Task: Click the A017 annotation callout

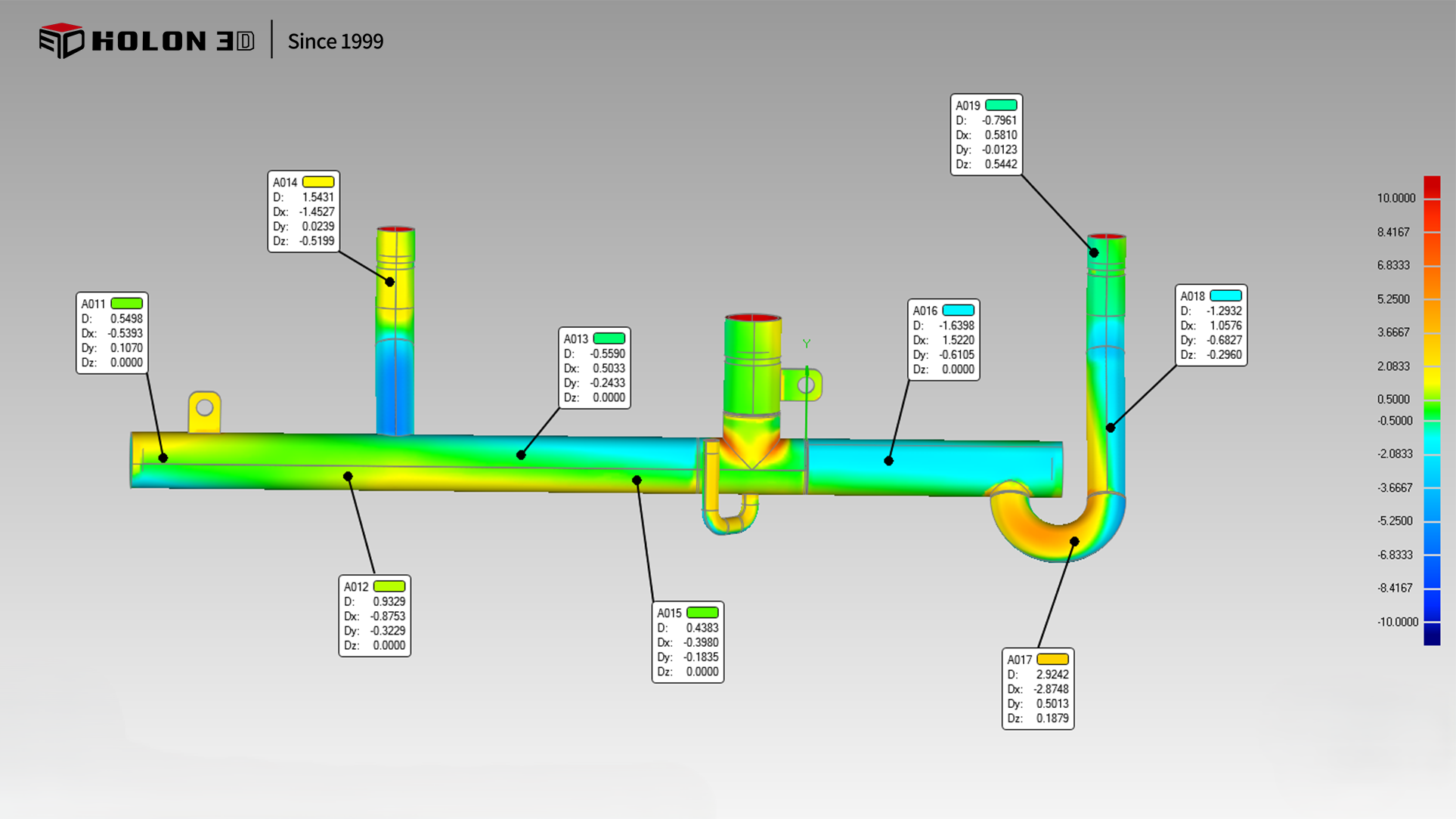Action: pos(1037,688)
